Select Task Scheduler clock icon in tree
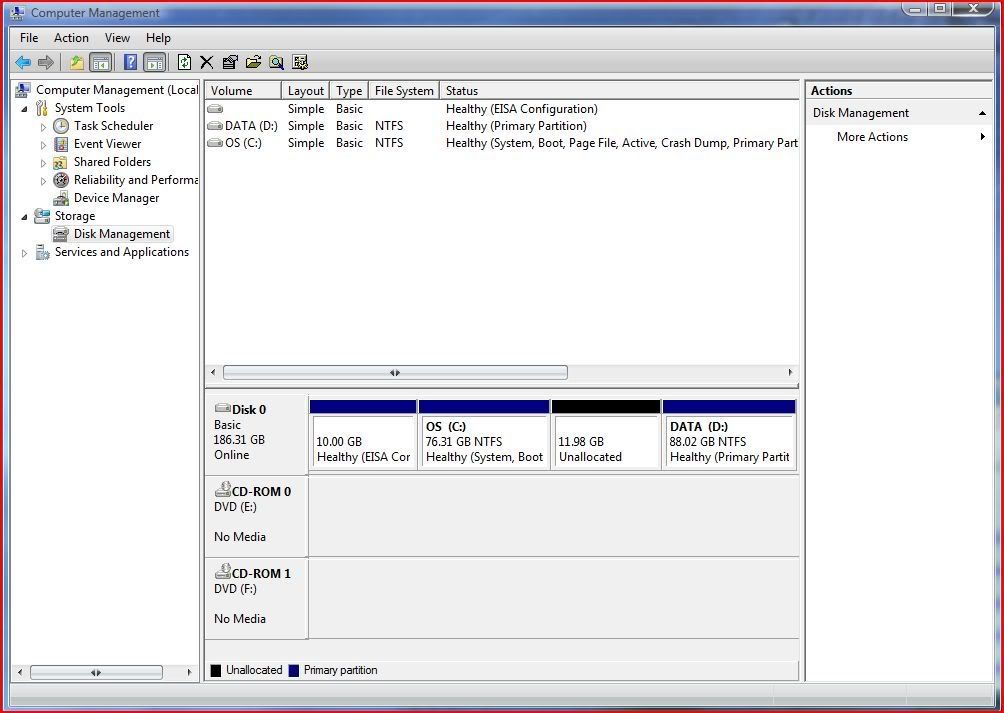The height and width of the screenshot is (713, 1004). pyautogui.click(x=61, y=126)
